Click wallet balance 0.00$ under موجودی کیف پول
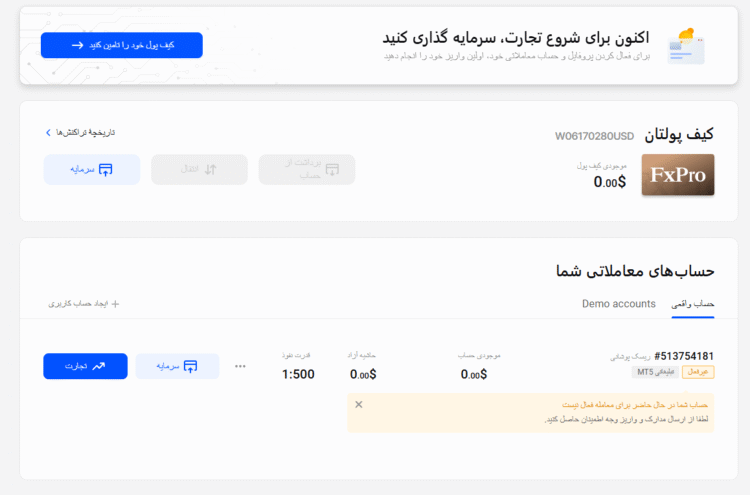The height and width of the screenshot is (495, 750). (x=609, y=182)
